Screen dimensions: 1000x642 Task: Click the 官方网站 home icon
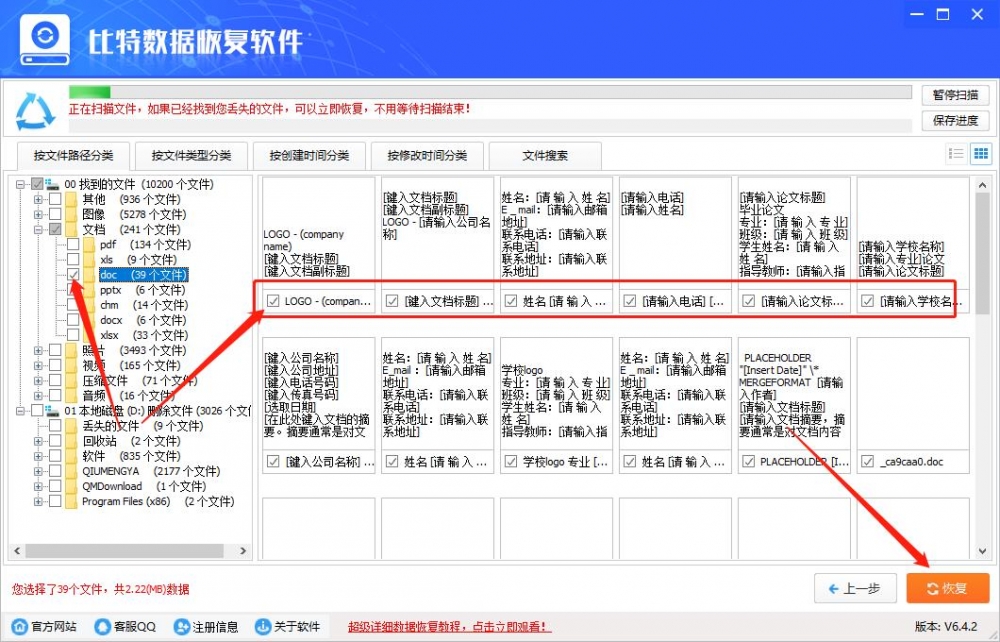click(x=20, y=626)
